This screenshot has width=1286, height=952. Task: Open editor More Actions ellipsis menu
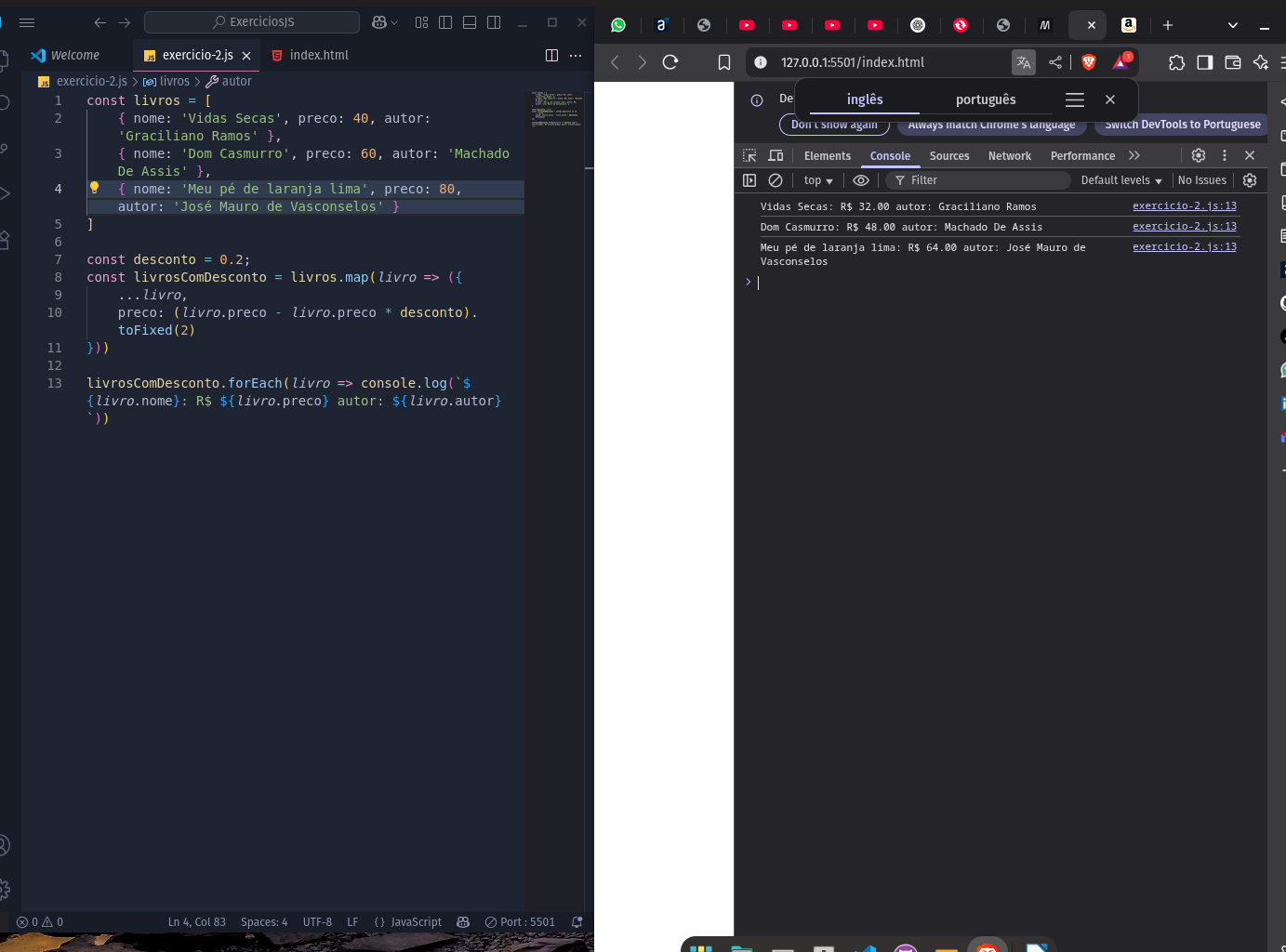576,56
